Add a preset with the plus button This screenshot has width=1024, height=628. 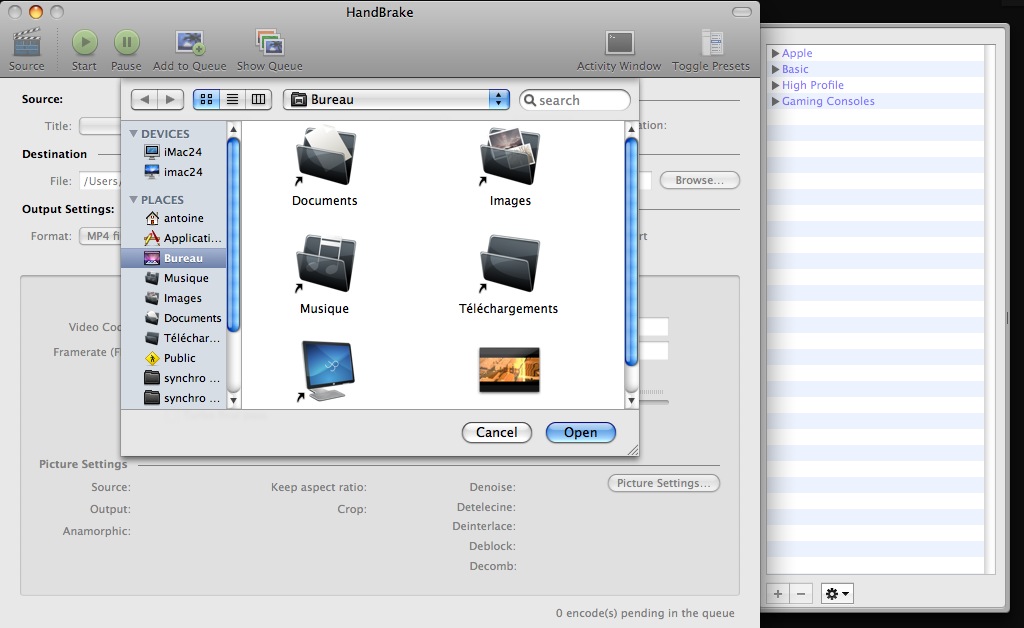[778, 593]
